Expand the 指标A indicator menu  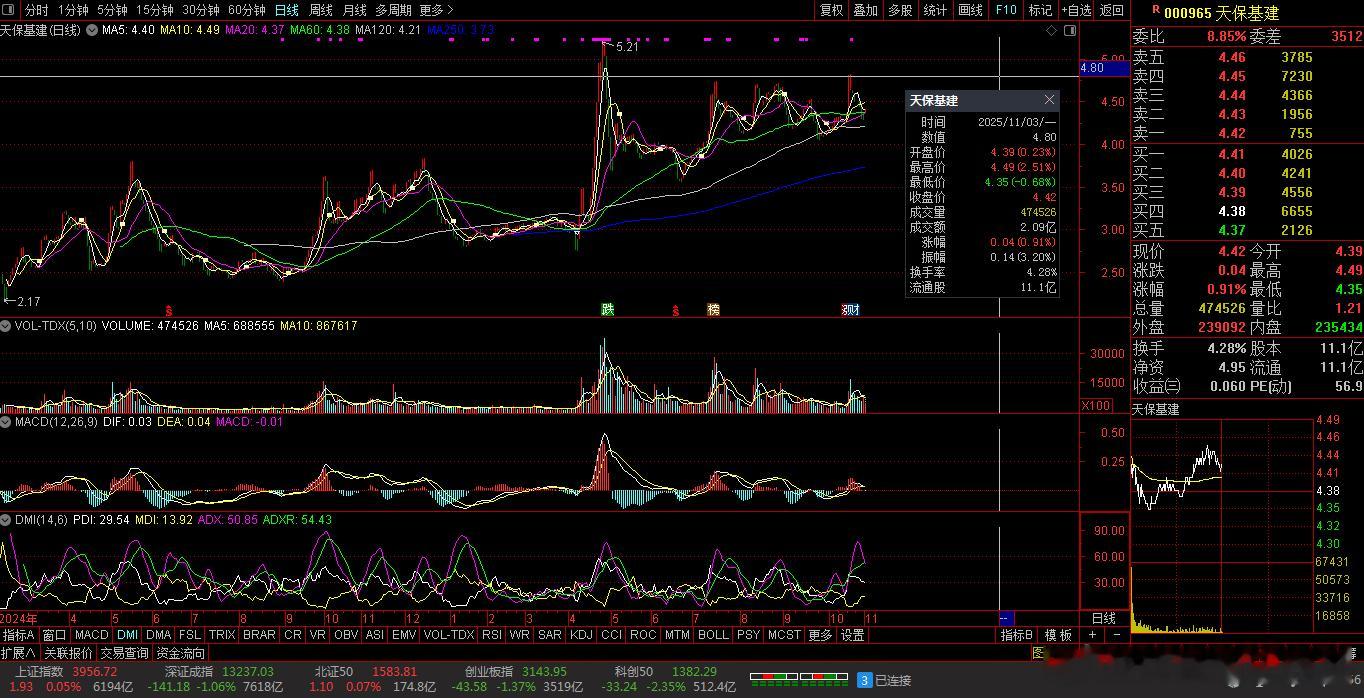point(19,635)
